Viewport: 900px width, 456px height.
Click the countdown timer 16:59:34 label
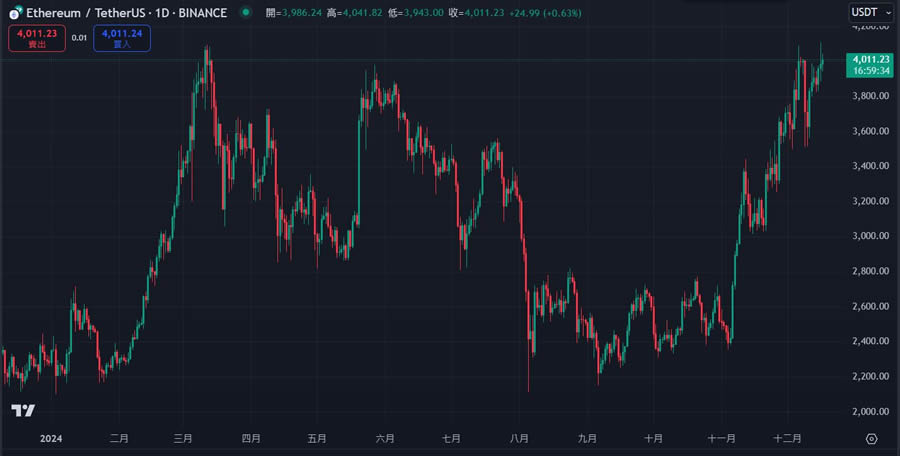[868, 72]
